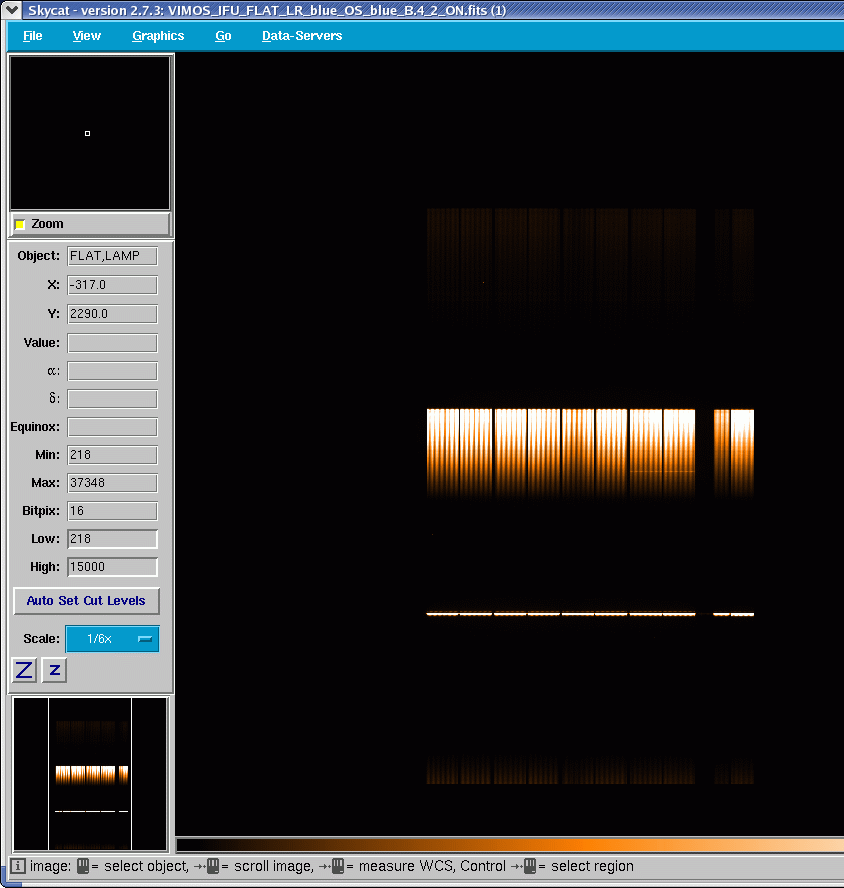Click the Max value field showing 37348
The width and height of the screenshot is (844, 888).
coord(112,483)
